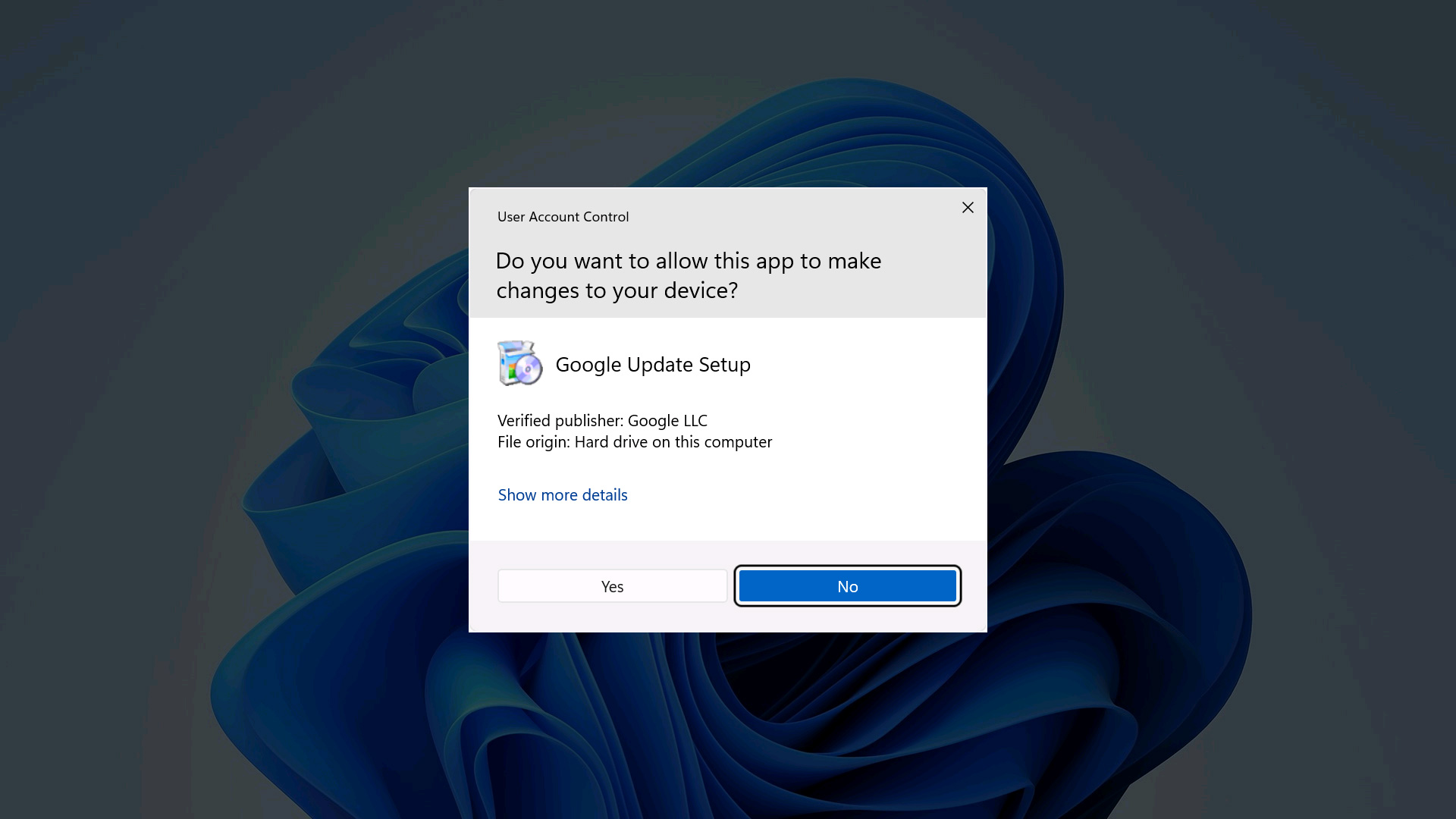The width and height of the screenshot is (1456, 819).
Task: Click the Google Update Setup installer icon
Action: (x=519, y=363)
